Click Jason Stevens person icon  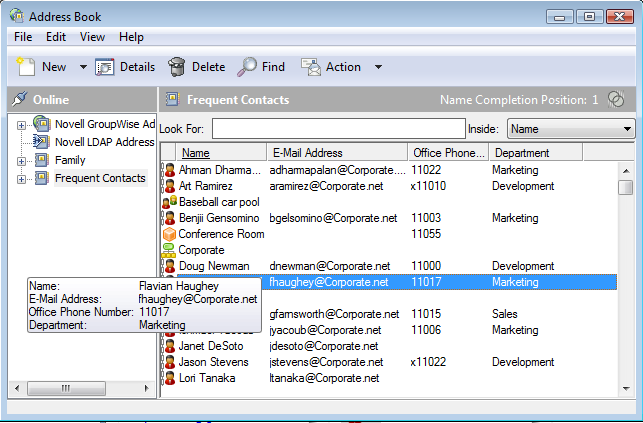click(169, 362)
